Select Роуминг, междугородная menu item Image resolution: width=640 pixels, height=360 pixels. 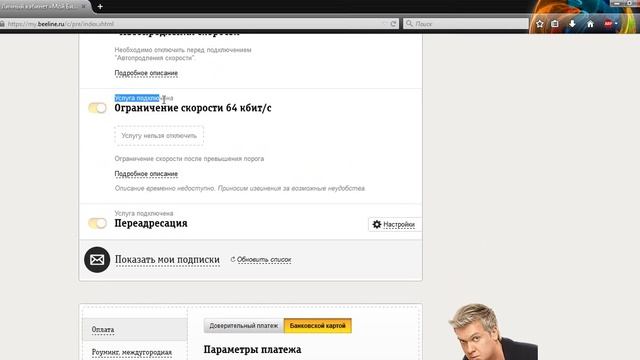pos(132,352)
